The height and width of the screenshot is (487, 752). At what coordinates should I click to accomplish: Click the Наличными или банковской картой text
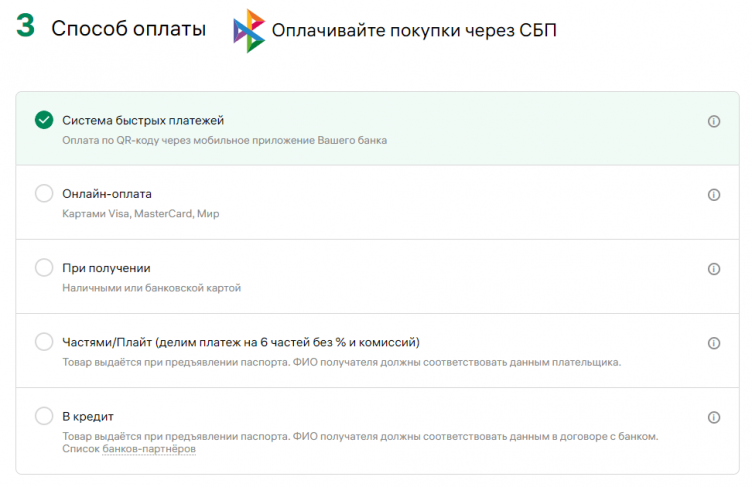(152, 288)
